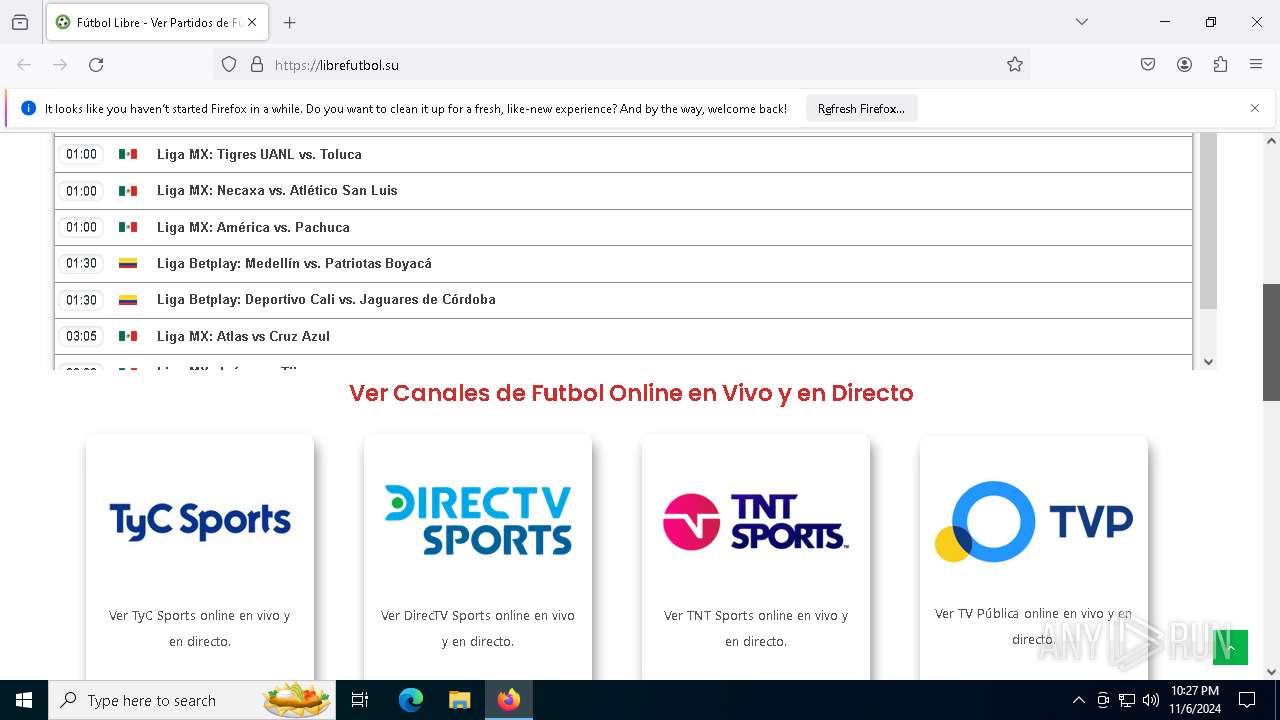Click the Mexico flag beside Tigres UANL row
The width and height of the screenshot is (1280, 720).
tap(128, 154)
